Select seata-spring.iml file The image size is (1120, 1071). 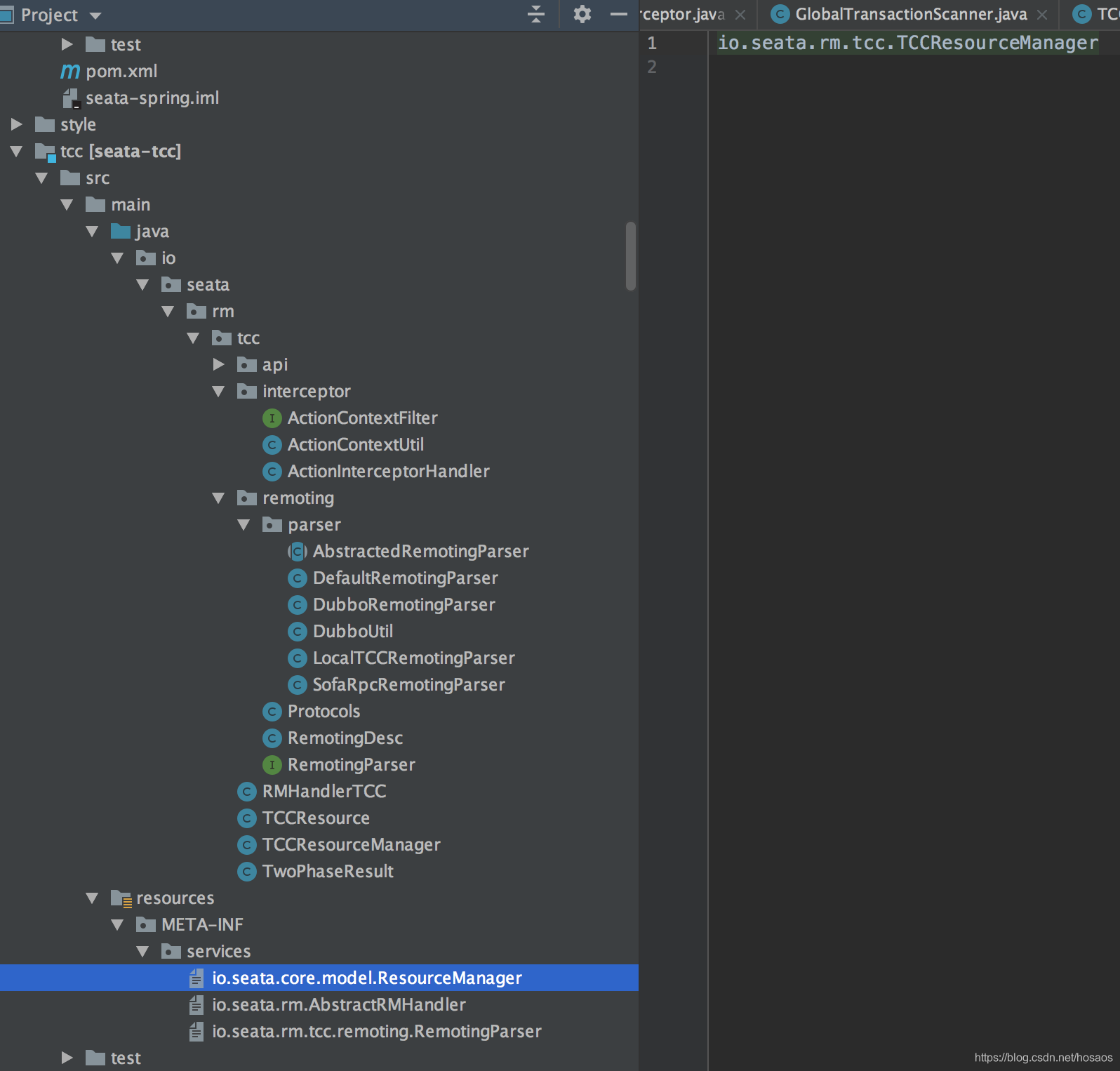[152, 98]
